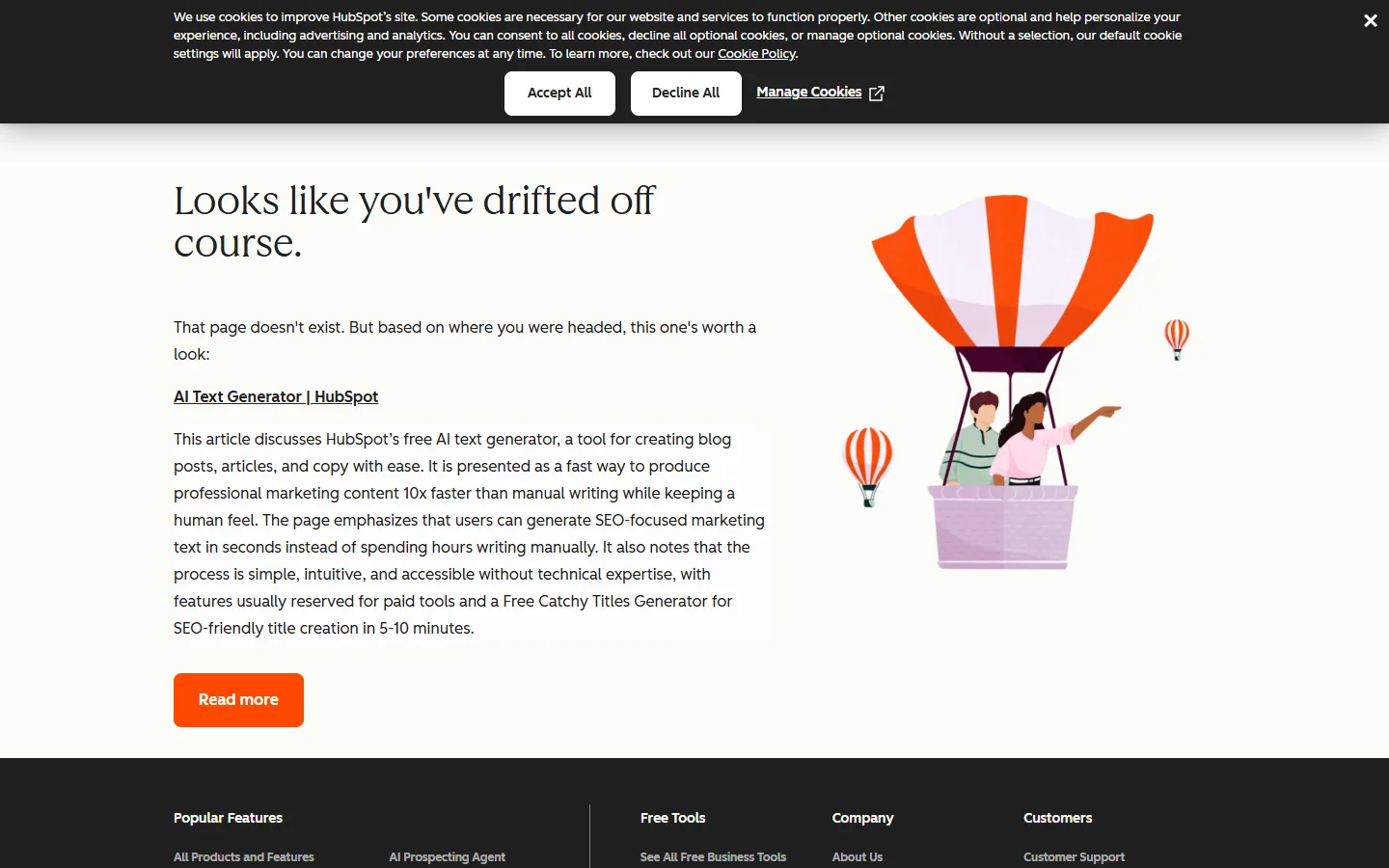Follow the AI Text Generator | HubSpot link
Screen dimensions: 1389x868
276,396
